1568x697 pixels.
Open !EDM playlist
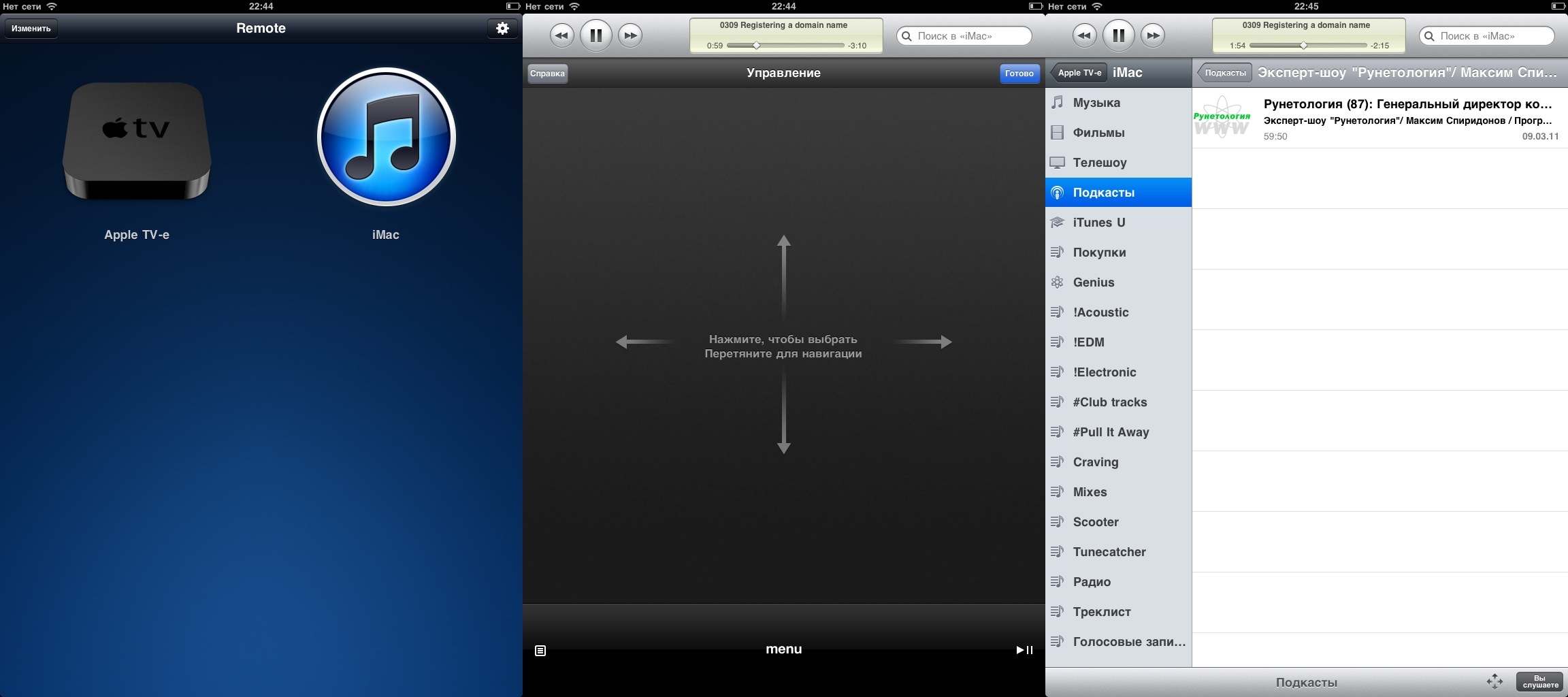click(x=1118, y=342)
